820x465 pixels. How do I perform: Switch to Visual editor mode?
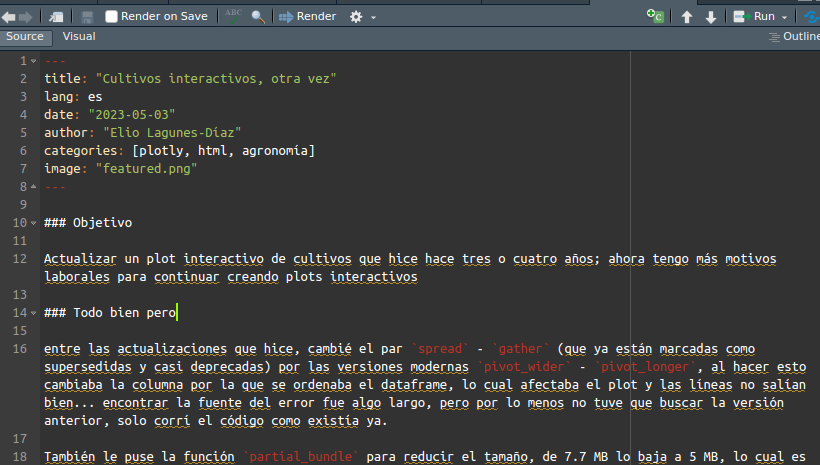coord(79,37)
